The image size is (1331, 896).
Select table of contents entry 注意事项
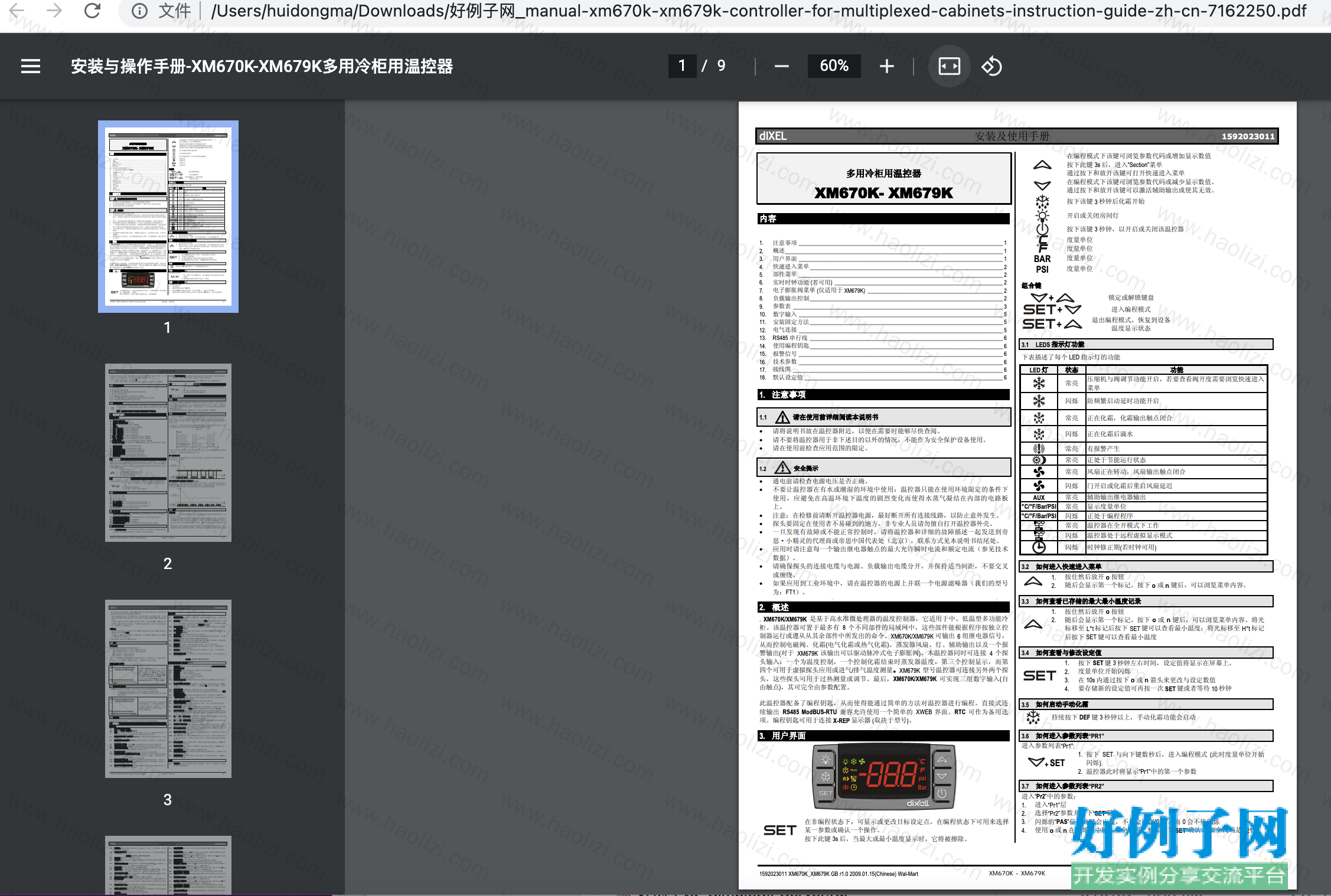[x=785, y=243]
